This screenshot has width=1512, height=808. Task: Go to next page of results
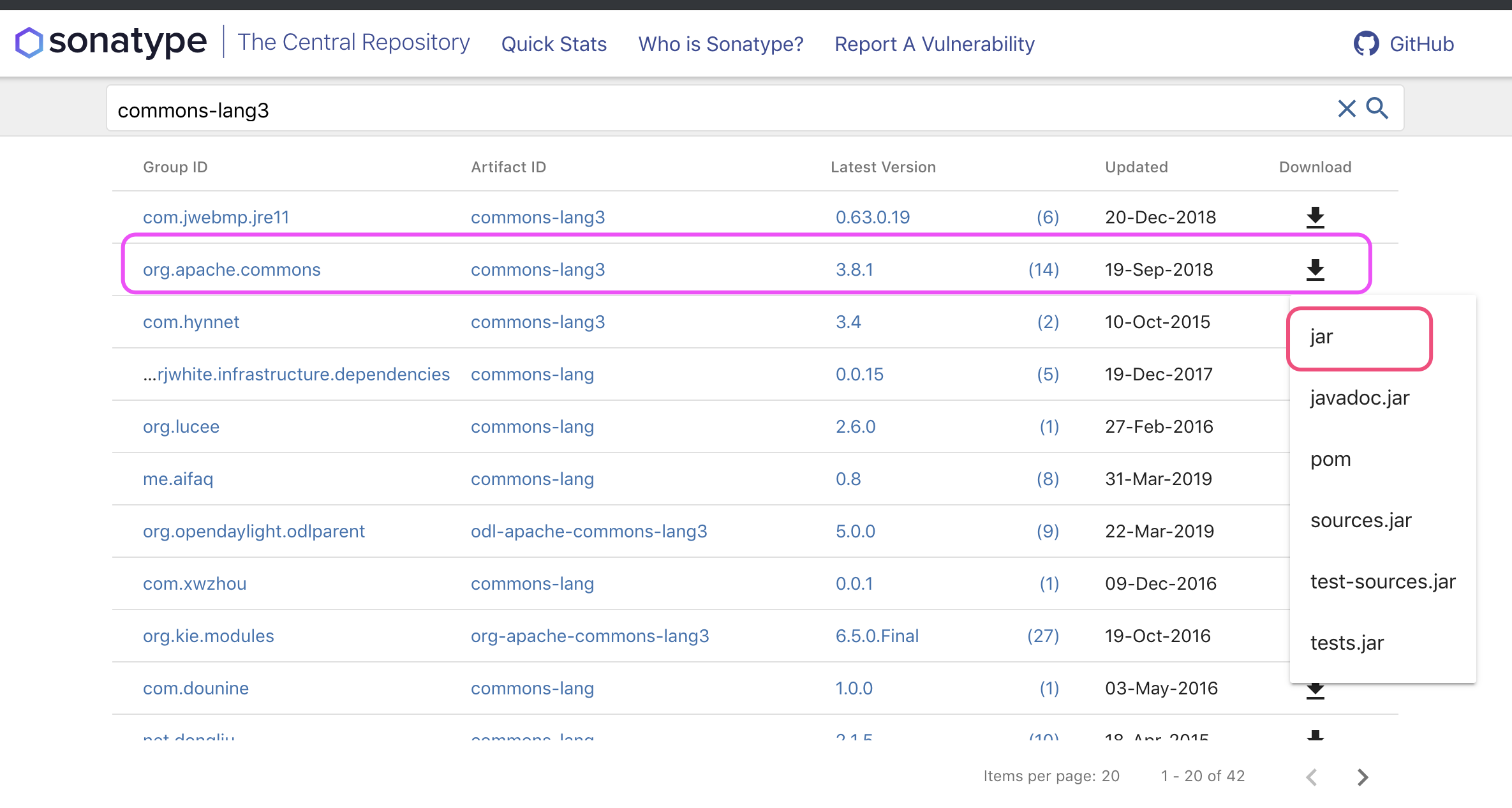pos(1362,777)
